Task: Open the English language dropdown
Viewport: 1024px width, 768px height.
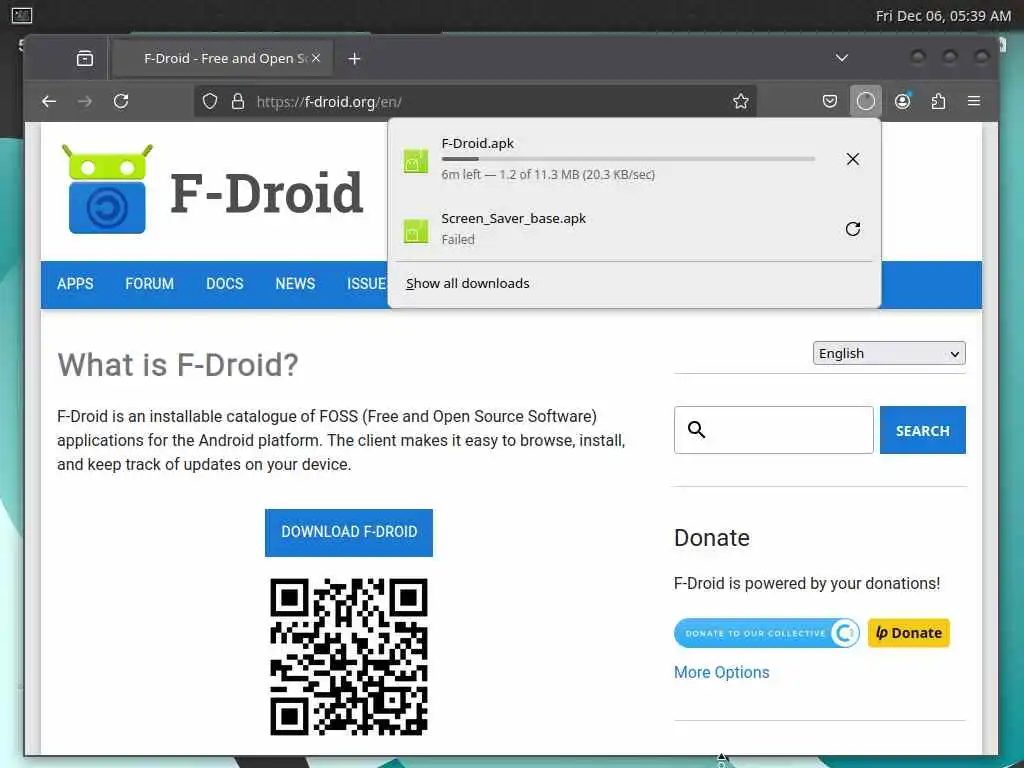Action: tap(889, 353)
